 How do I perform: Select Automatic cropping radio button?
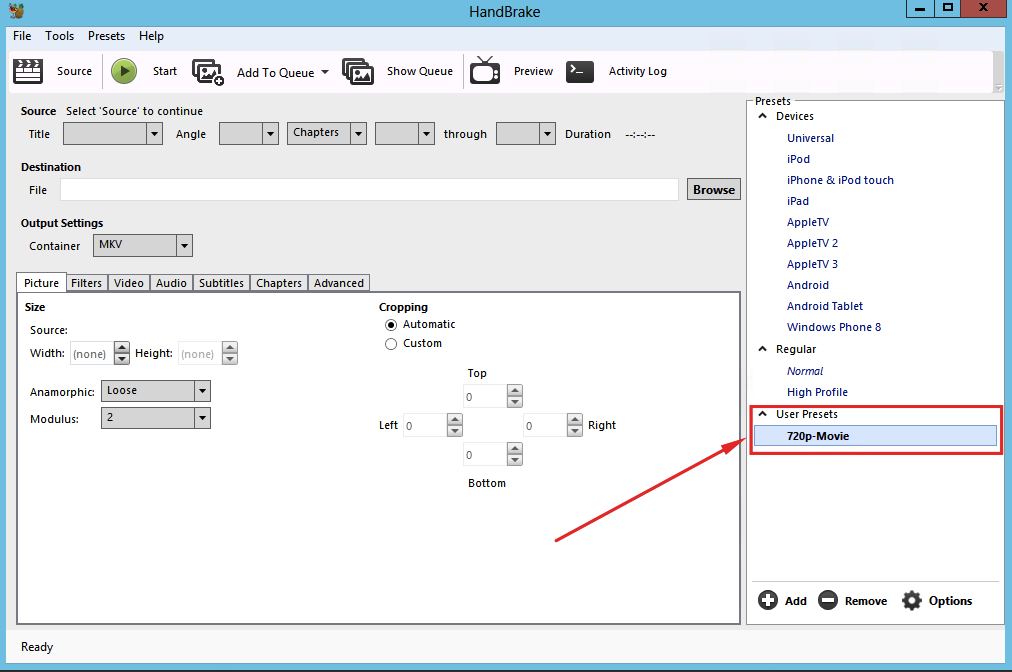(390, 325)
